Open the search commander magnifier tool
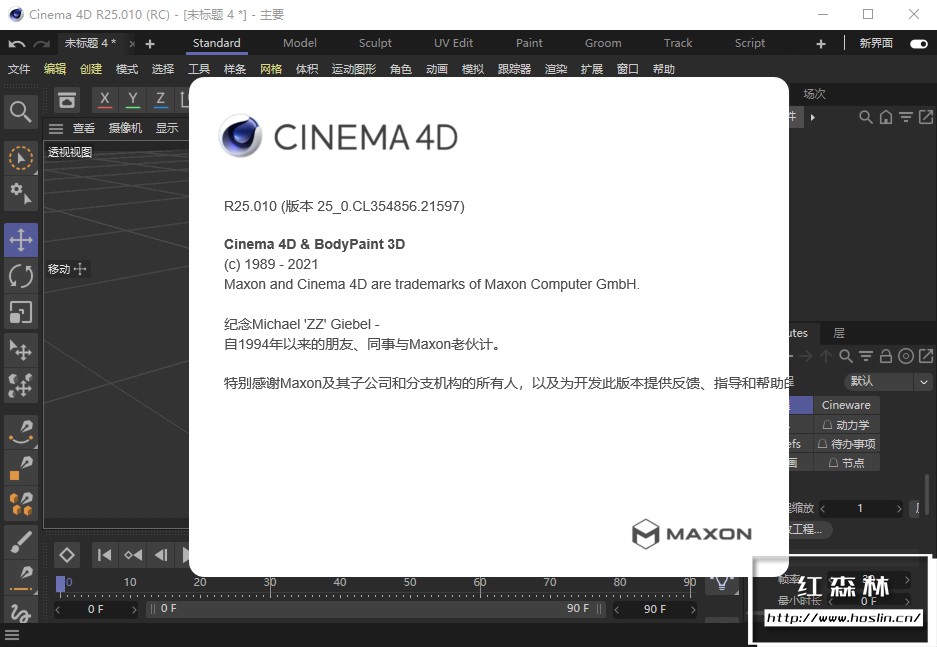The image size is (937, 647). [21, 112]
